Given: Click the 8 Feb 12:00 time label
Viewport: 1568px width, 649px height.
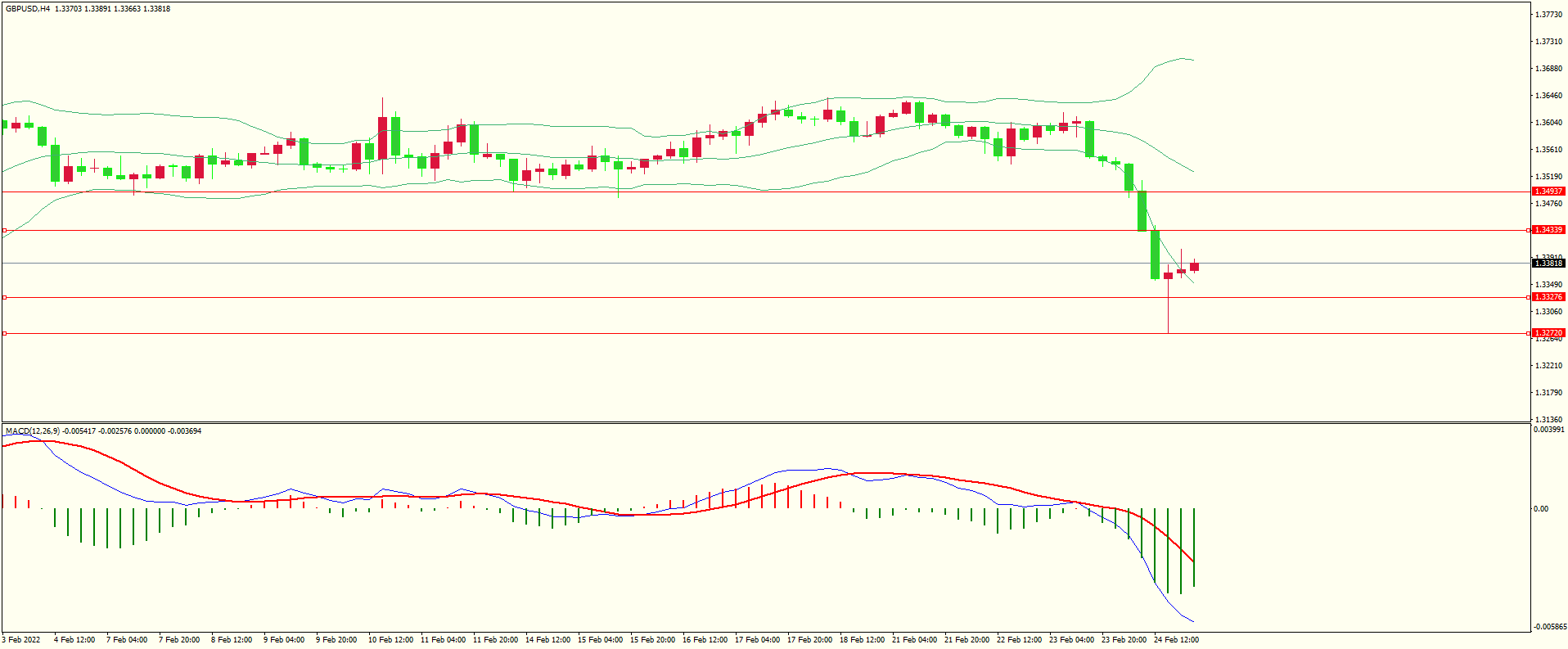Looking at the screenshot, I should click(x=232, y=640).
